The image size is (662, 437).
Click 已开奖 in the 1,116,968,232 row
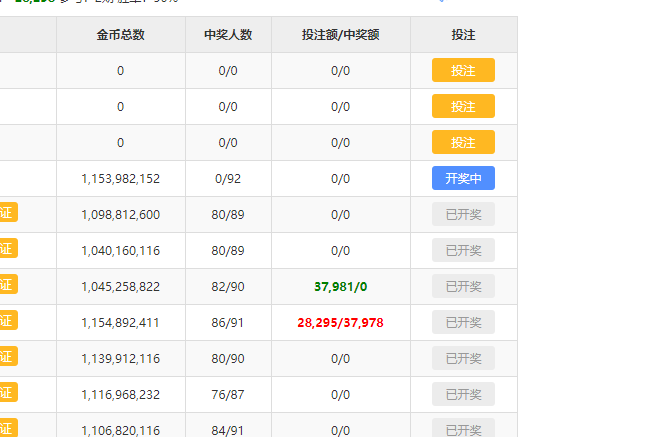[x=463, y=394]
